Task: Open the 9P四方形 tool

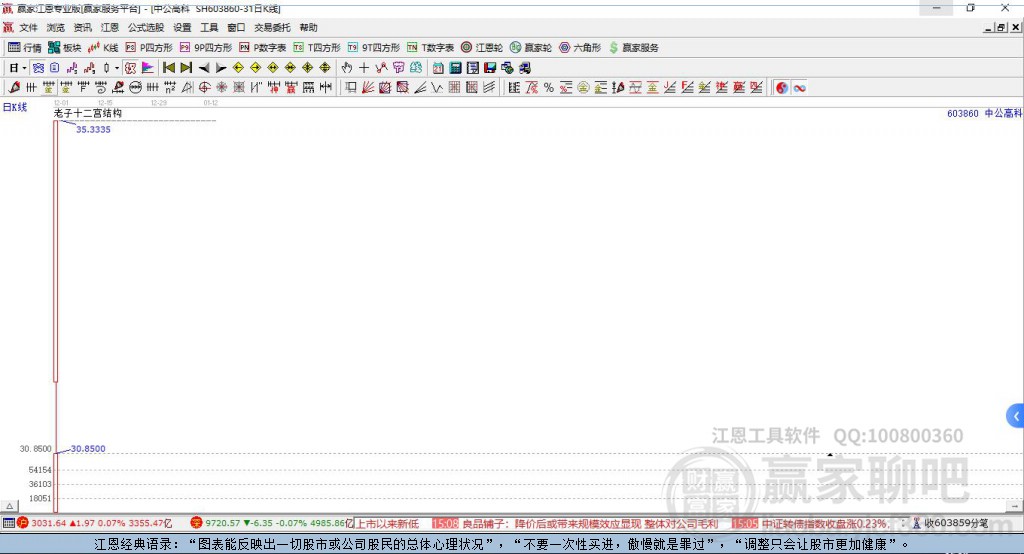Action: 206,48
